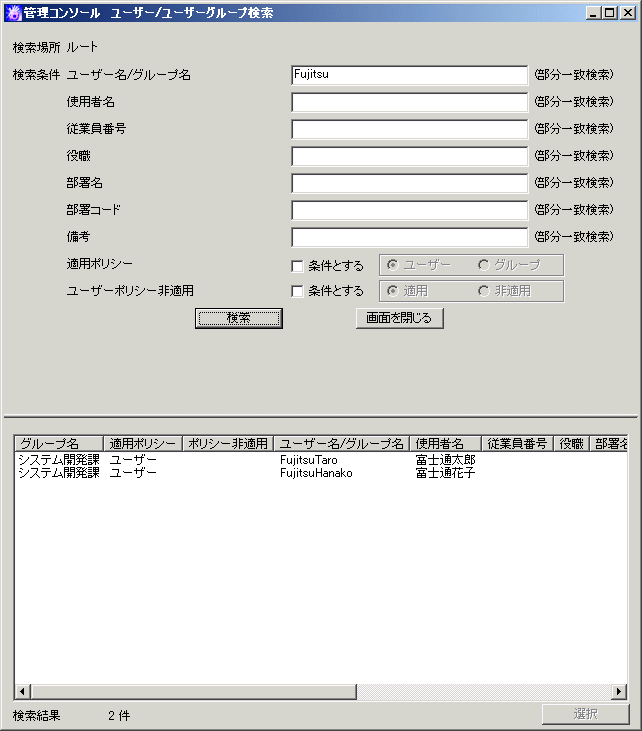
Task: Click 富士通太郎 in the results
Action: click(x=445, y=460)
